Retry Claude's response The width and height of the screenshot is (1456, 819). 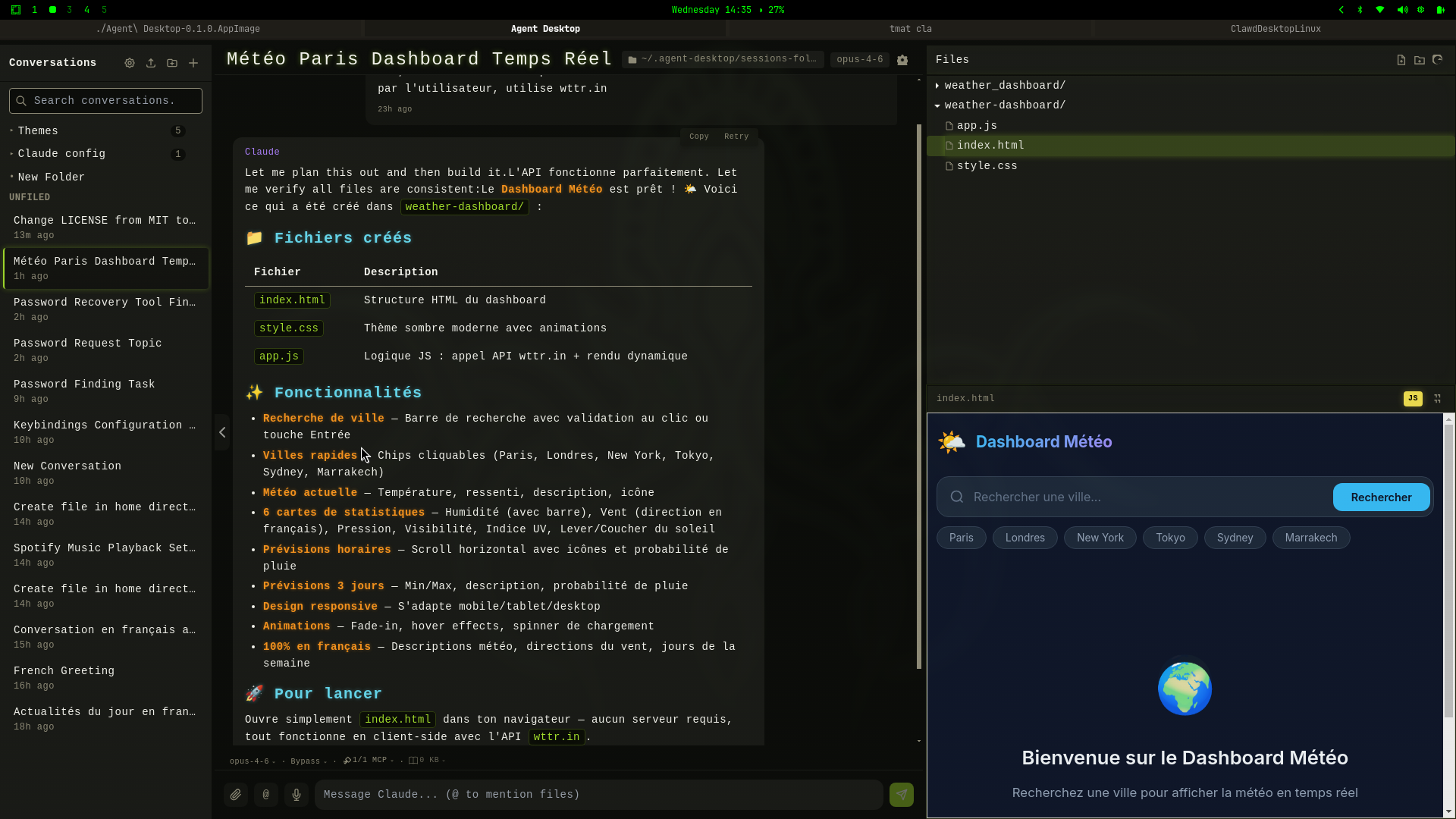pyautogui.click(x=736, y=136)
